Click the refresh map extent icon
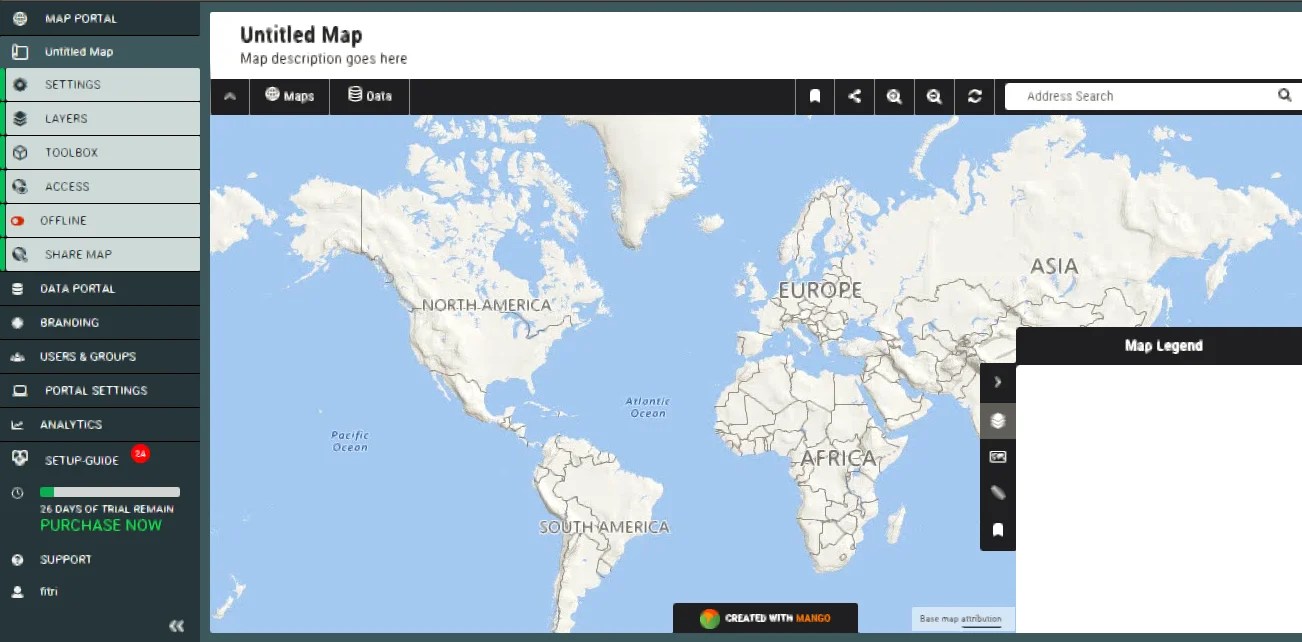Screen dimensions: 1302x642 (x=974, y=96)
